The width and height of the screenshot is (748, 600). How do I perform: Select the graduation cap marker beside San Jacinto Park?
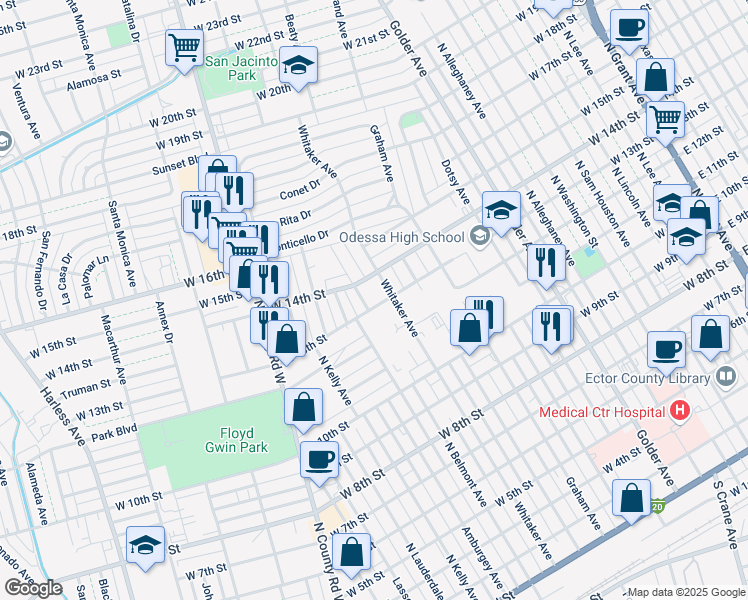[298, 65]
